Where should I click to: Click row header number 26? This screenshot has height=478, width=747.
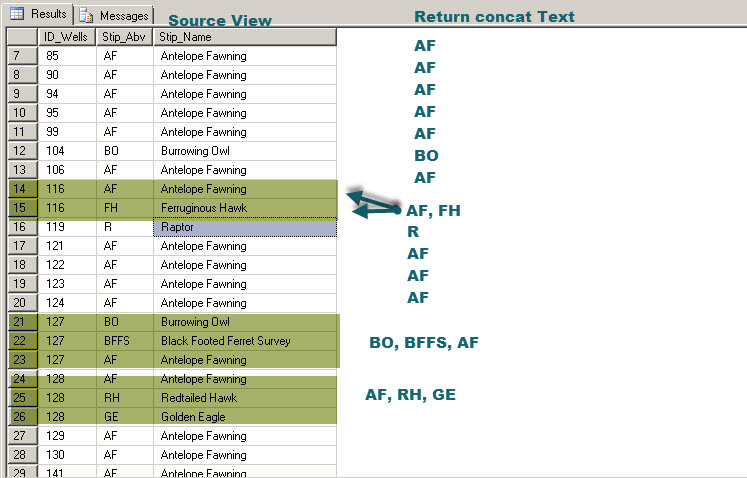click(x=20, y=417)
